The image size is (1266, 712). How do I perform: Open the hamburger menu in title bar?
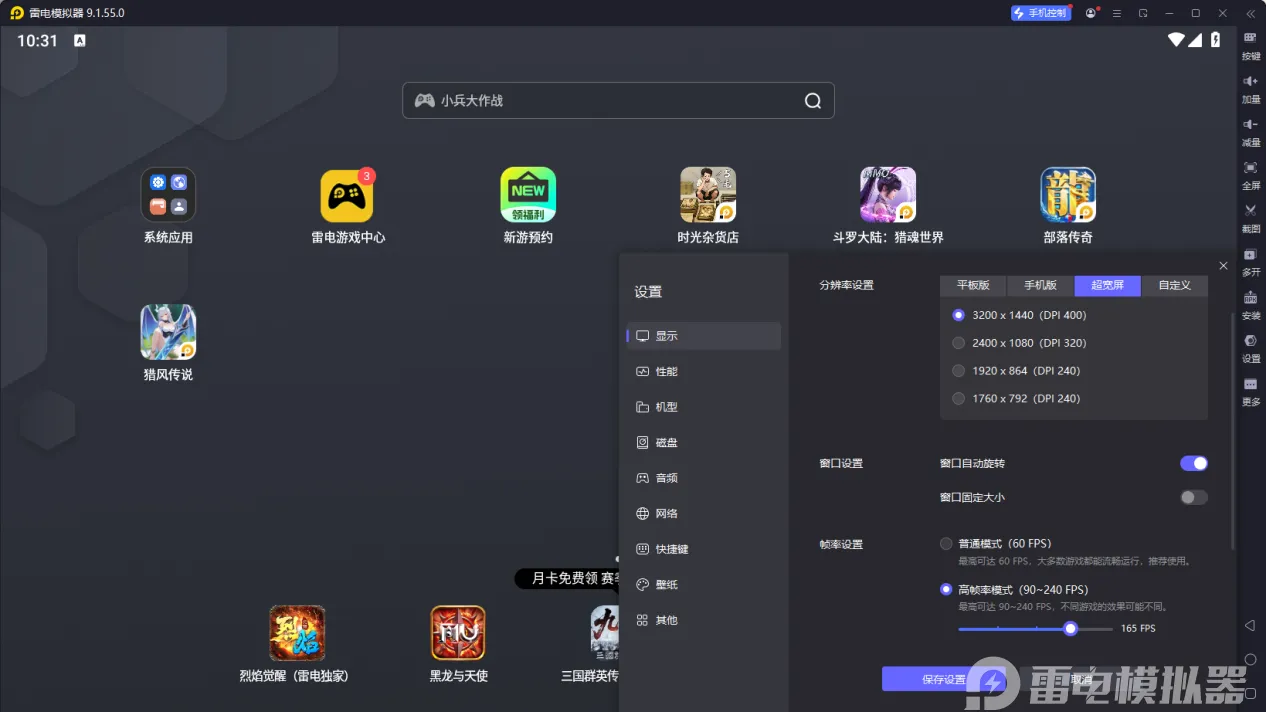pyautogui.click(x=1117, y=13)
